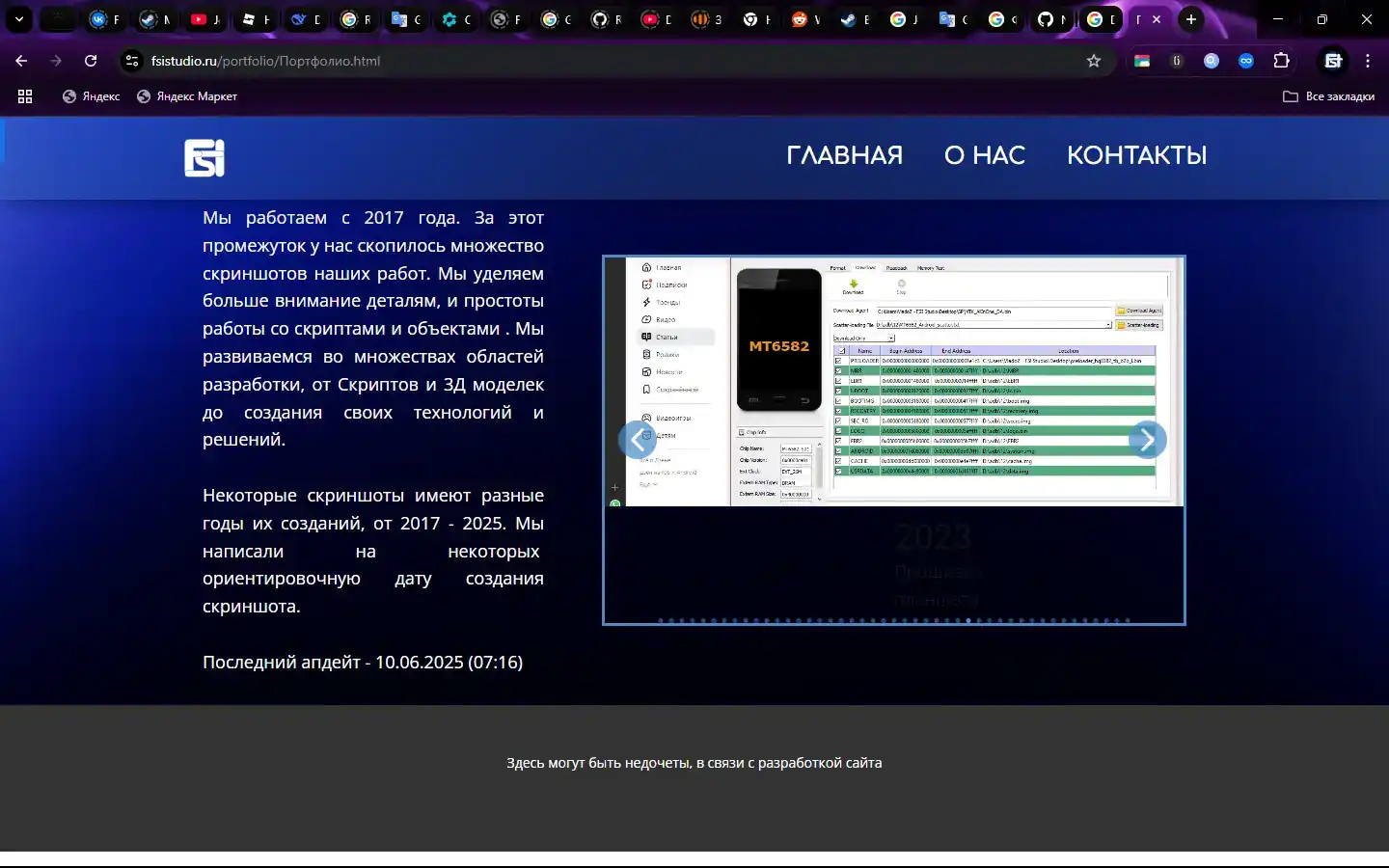
Task: Open the browser profile avatar
Action: pos(1333,61)
